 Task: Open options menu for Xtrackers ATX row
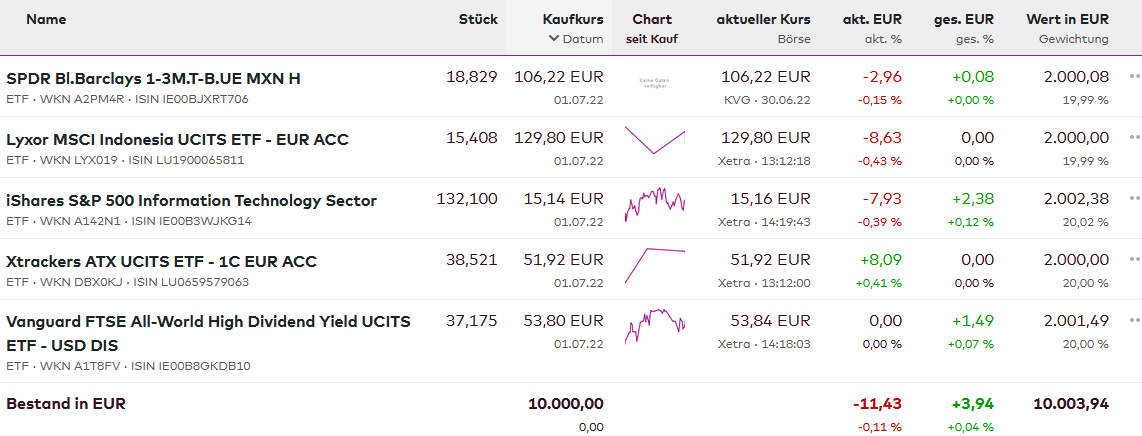click(1134, 259)
